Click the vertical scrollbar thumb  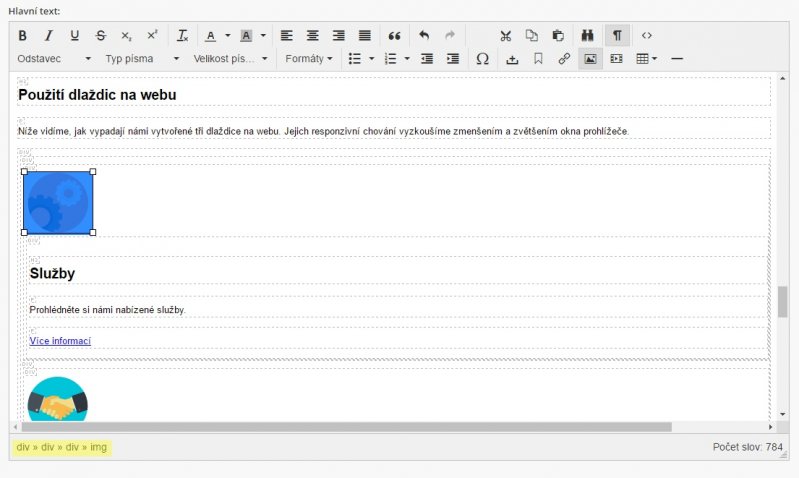click(782, 301)
